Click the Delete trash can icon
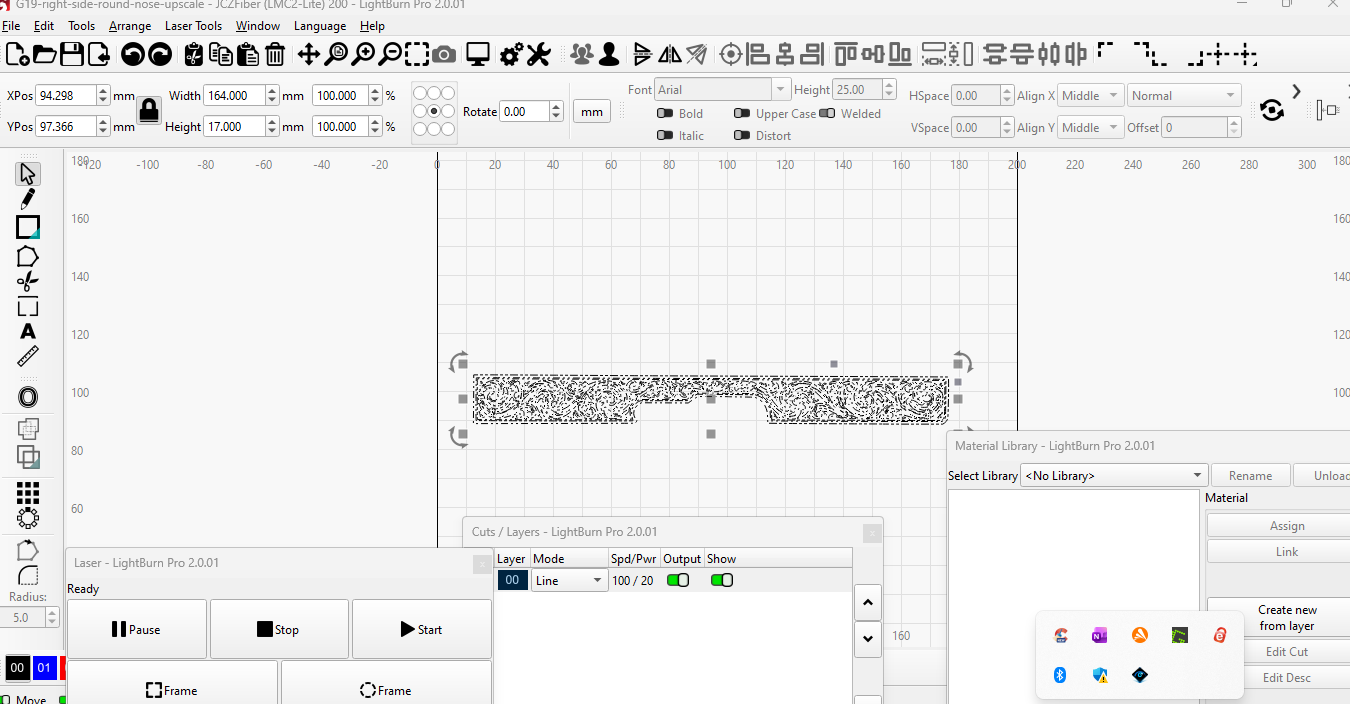The height and width of the screenshot is (704, 1350). tap(275, 55)
